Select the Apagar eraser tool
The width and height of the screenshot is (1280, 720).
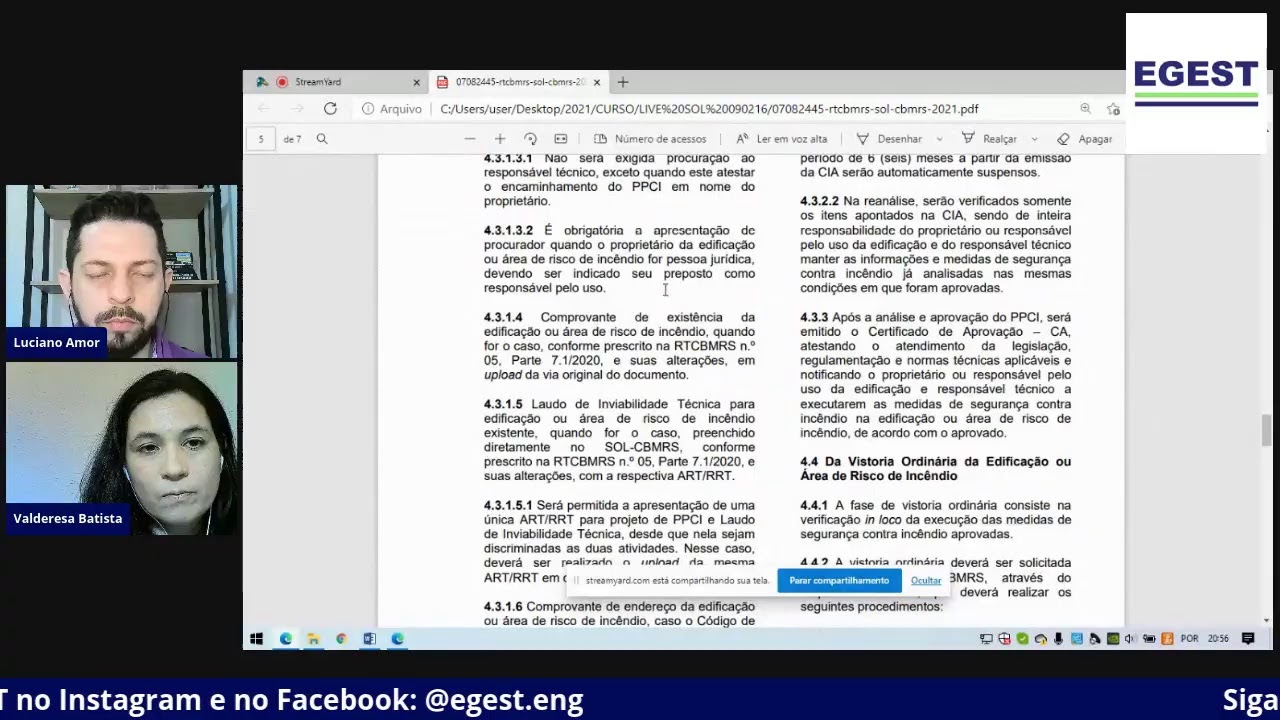click(x=1084, y=139)
